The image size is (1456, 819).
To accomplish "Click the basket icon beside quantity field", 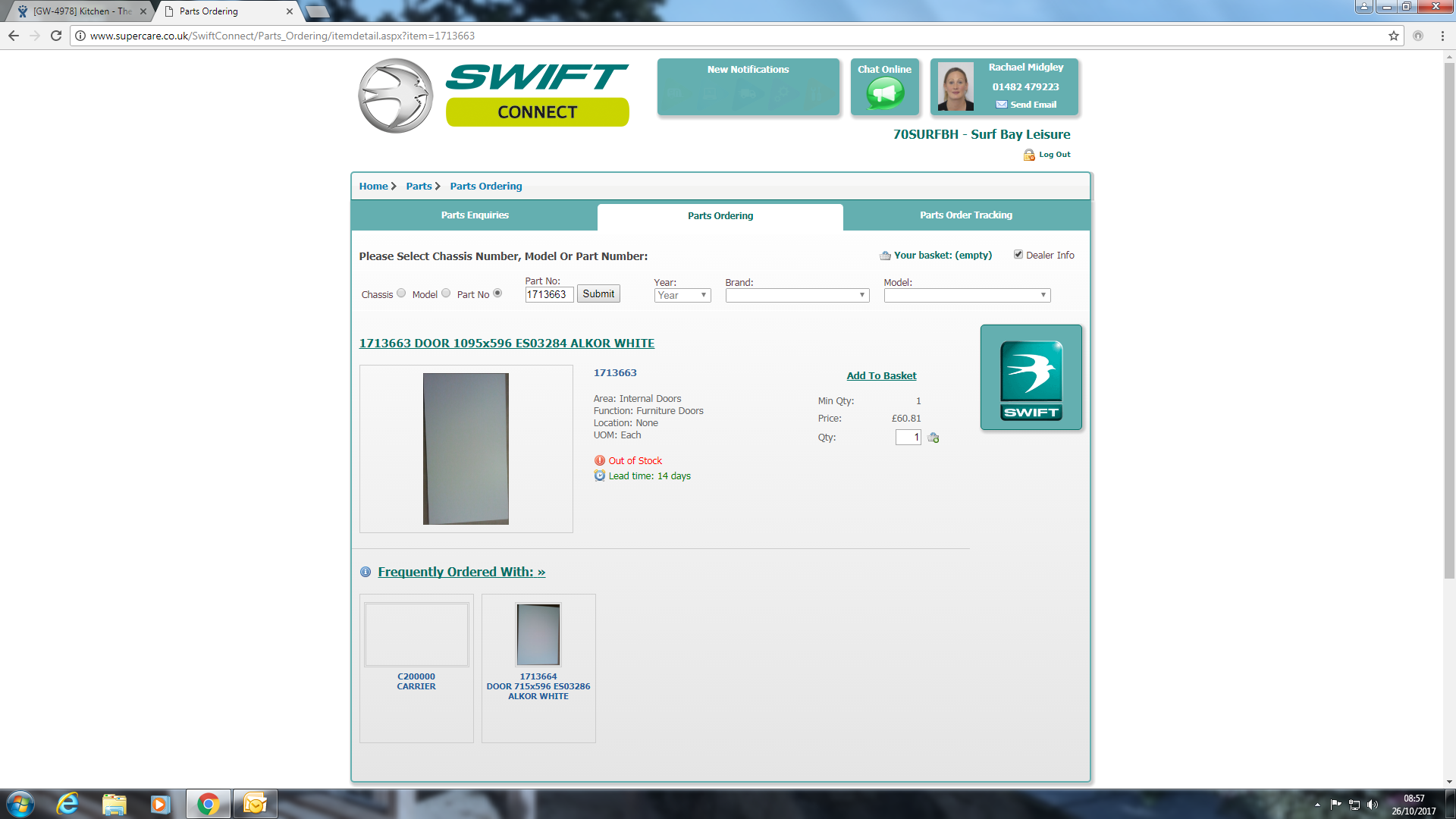I will point(934,438).
